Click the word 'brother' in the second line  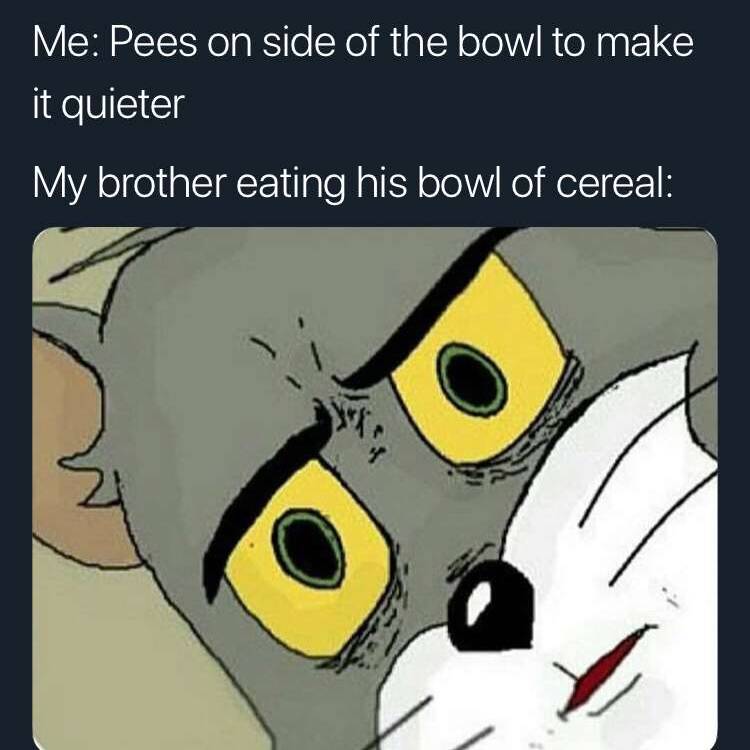(162, 183)
